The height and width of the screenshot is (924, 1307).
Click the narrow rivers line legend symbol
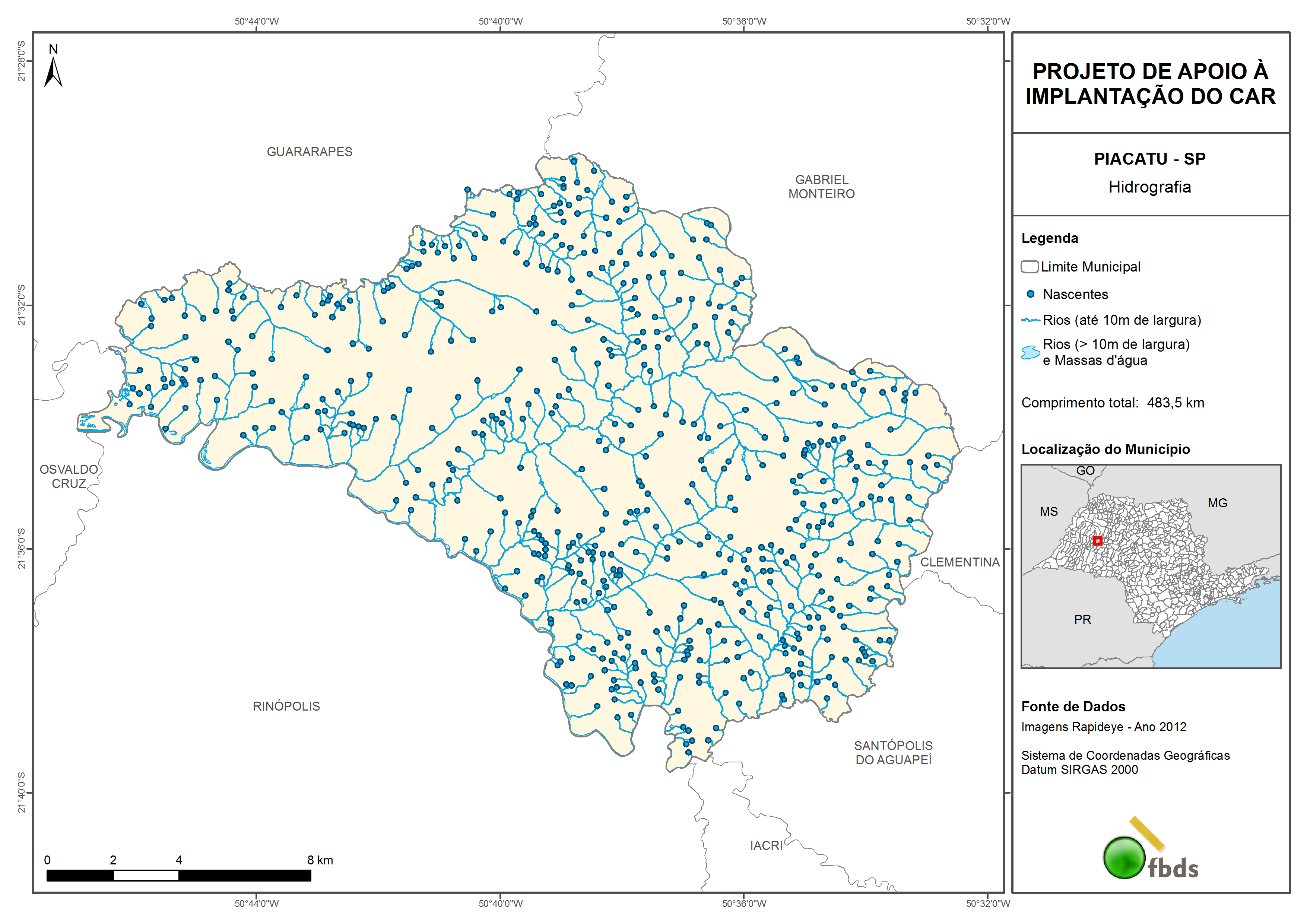[1030, 320]
